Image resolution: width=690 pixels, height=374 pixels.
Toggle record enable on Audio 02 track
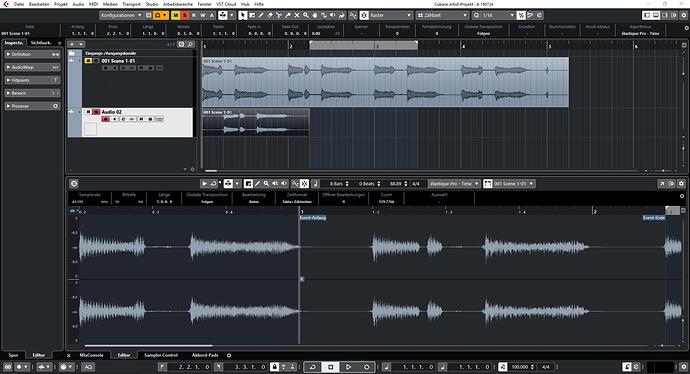click(105, 119)
